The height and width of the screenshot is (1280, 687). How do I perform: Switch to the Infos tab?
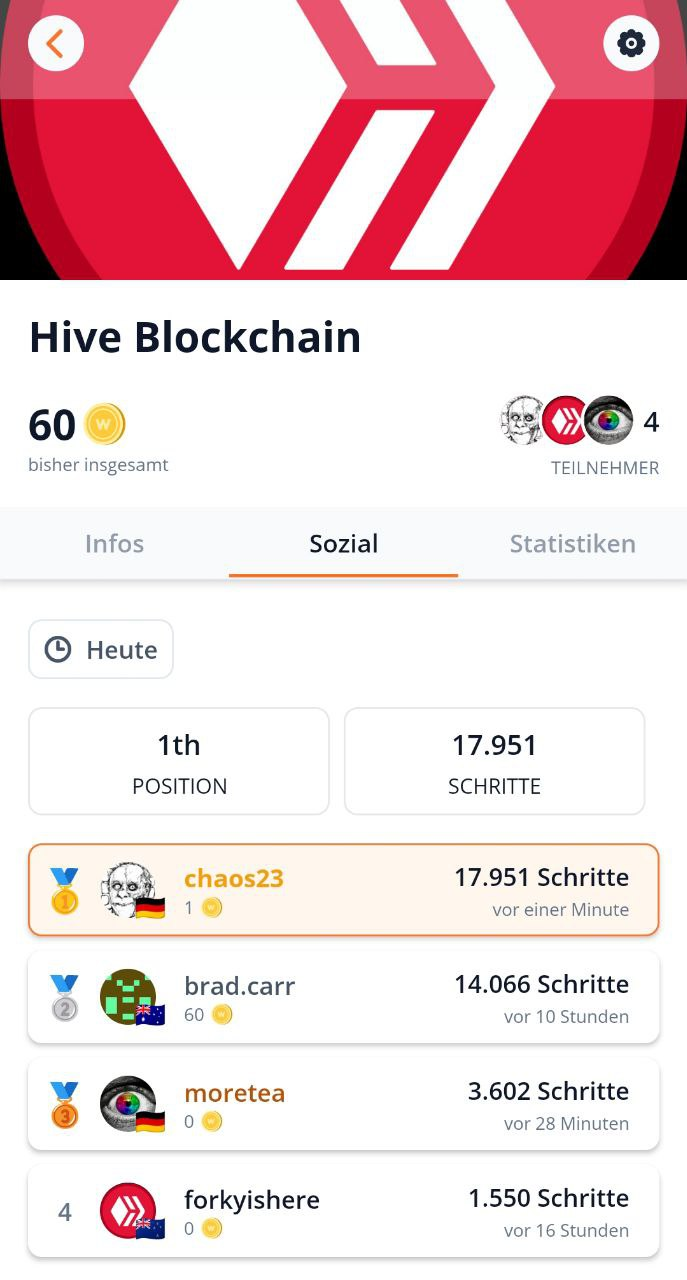[x=114, y=544]
